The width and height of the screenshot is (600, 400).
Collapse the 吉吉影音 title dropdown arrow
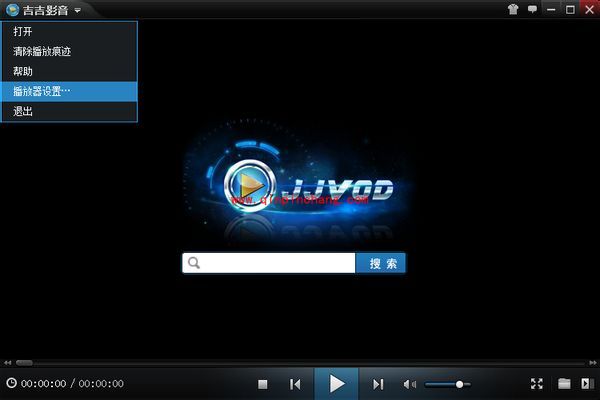pos(77,10)
